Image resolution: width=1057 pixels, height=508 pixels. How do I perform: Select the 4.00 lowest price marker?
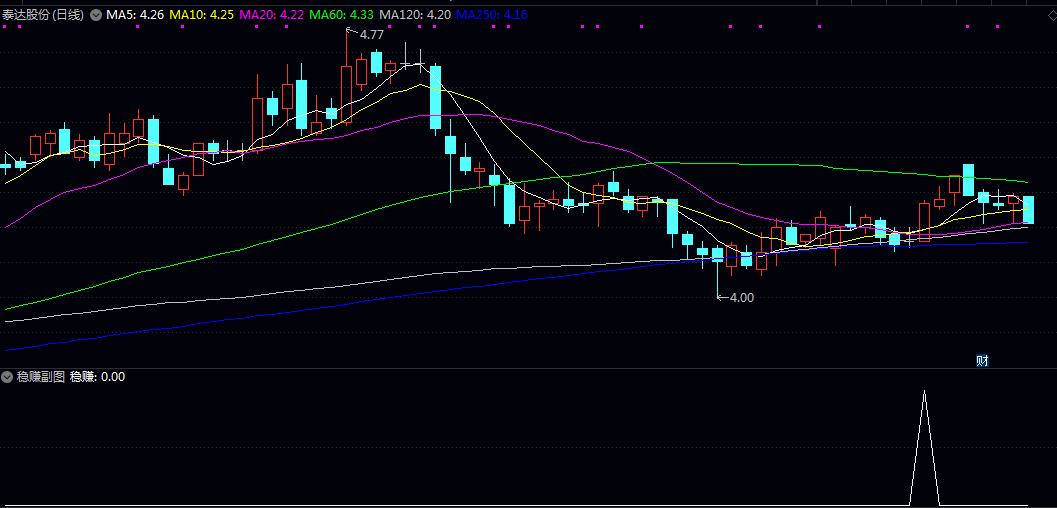tap(741, 297)
